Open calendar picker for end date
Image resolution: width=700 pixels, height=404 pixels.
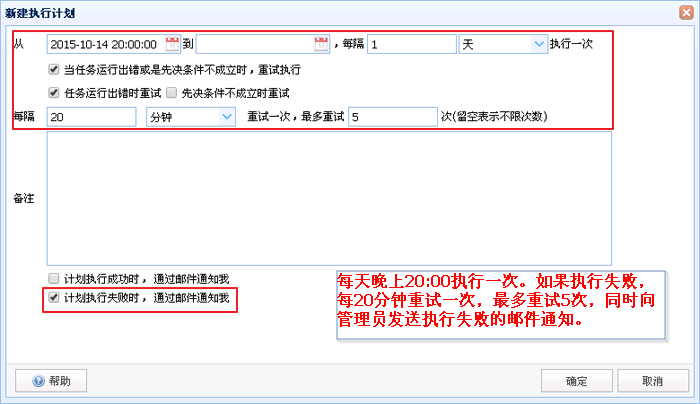[321, 44]
